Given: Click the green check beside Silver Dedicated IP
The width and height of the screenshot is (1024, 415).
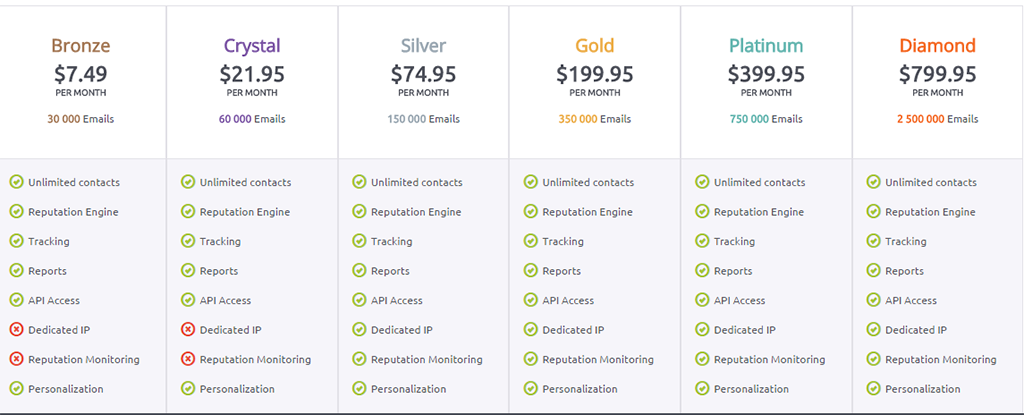Looking at the screenshot, I should point(359,330).
